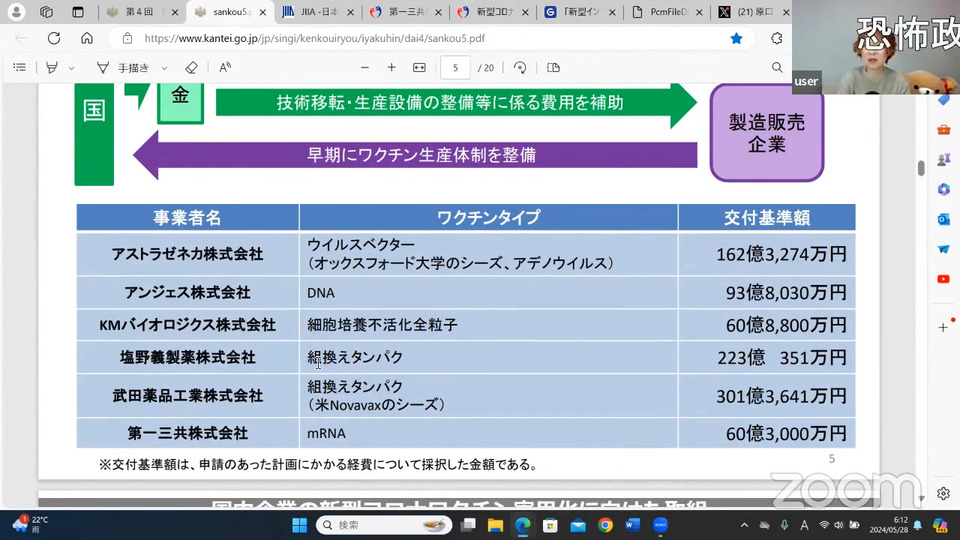Switch to the 第一三共 tab
The height and width of the screenshot is (540, 960).
tap(405, 12)
